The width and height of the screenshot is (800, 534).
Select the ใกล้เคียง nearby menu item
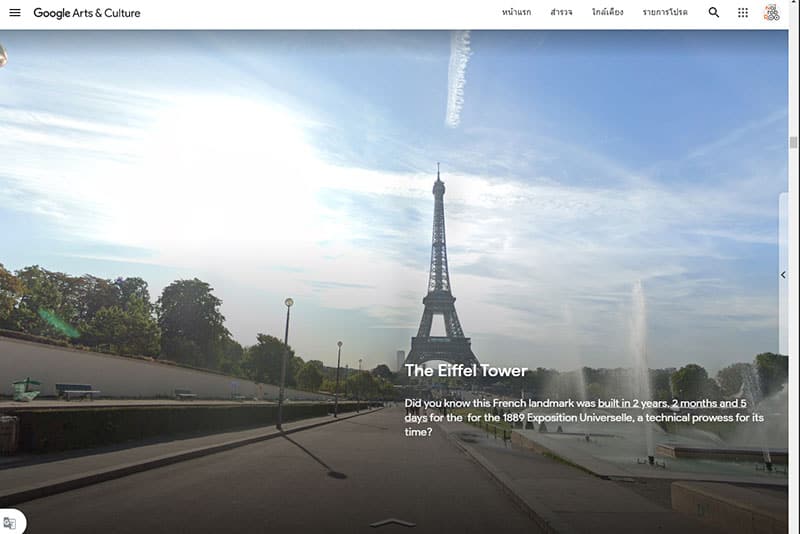coord(607,13)
